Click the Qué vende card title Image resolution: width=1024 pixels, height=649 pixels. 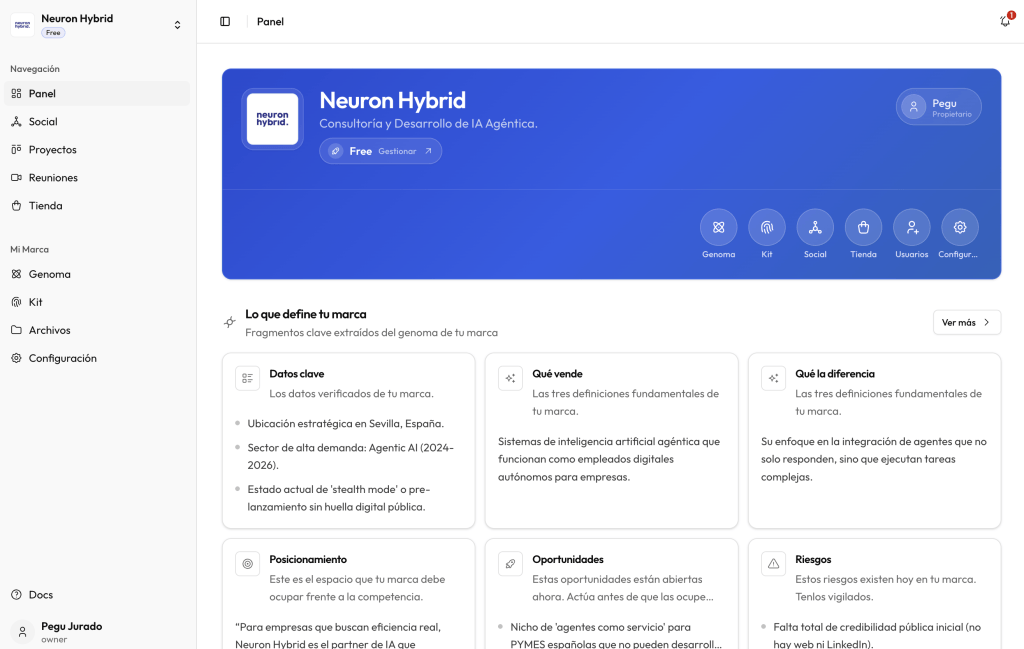(557, 373)
